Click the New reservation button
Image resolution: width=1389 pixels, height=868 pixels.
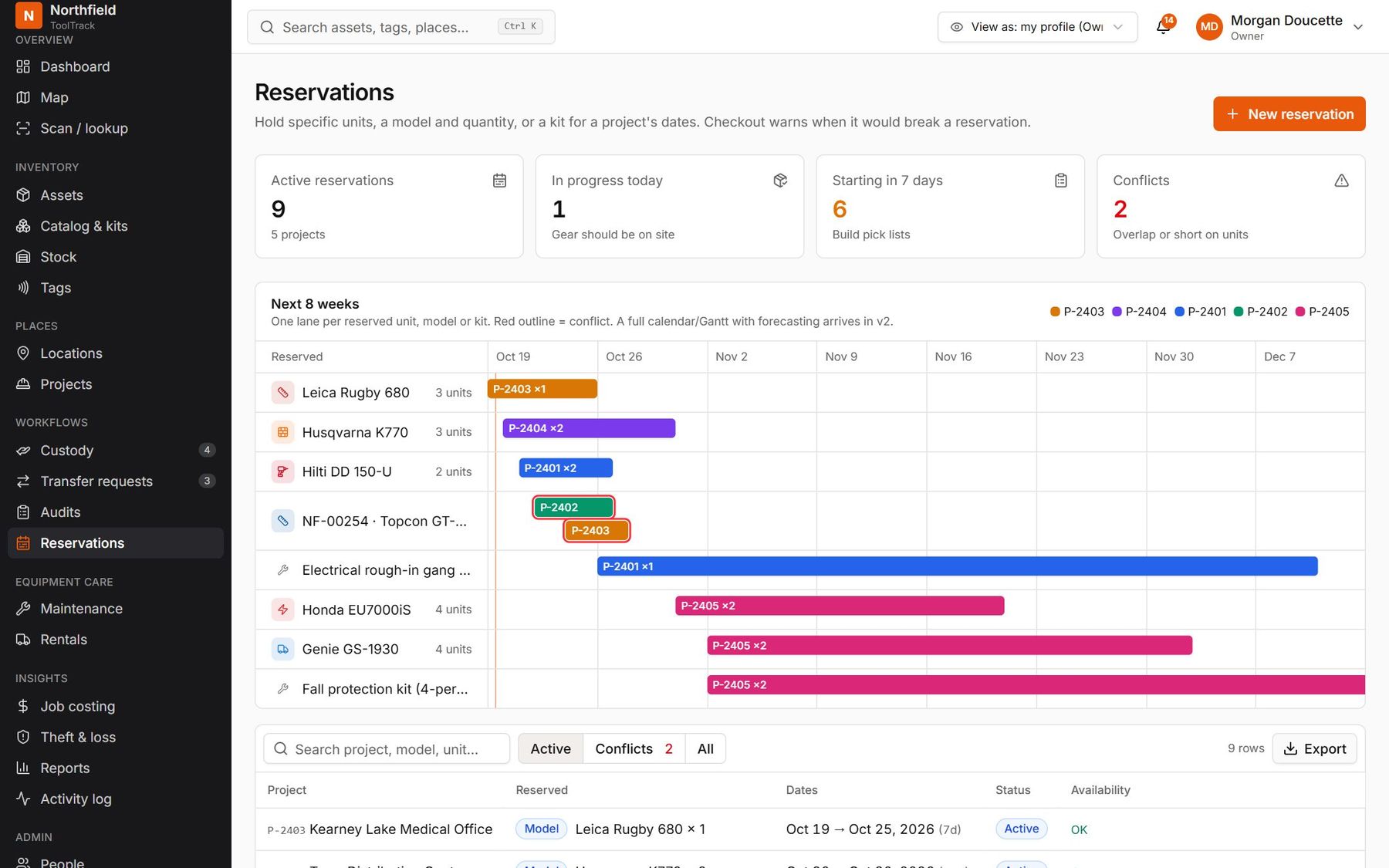[x=1289, y=114]
